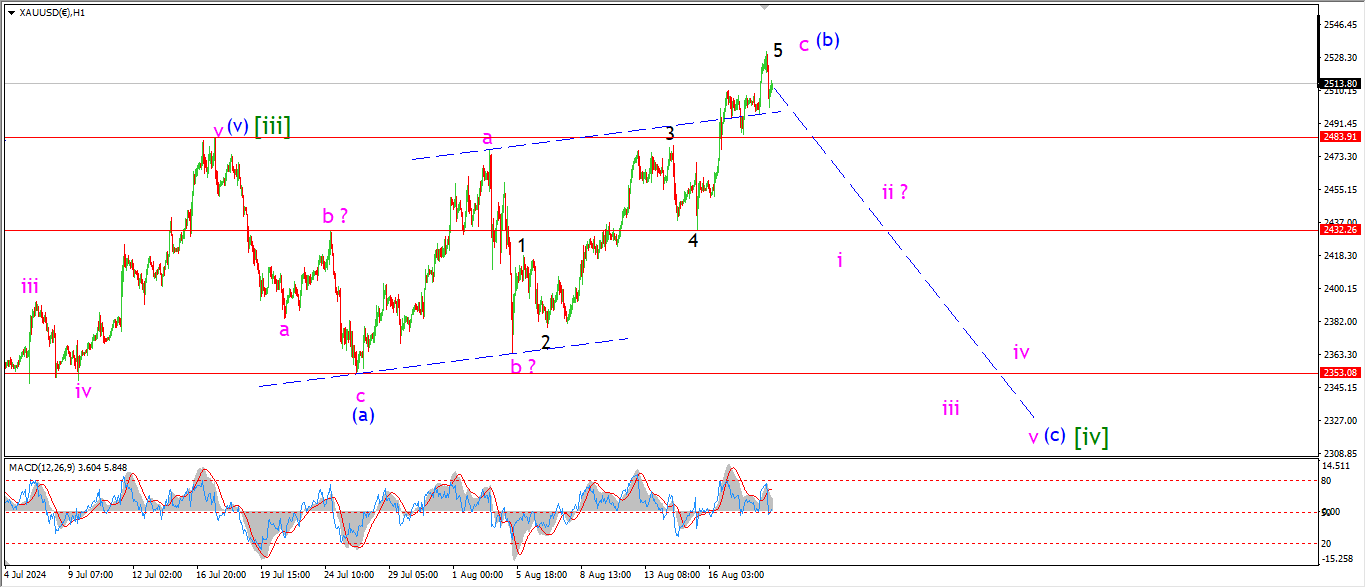Select the black 4 wave label

[x=692, y=240]
